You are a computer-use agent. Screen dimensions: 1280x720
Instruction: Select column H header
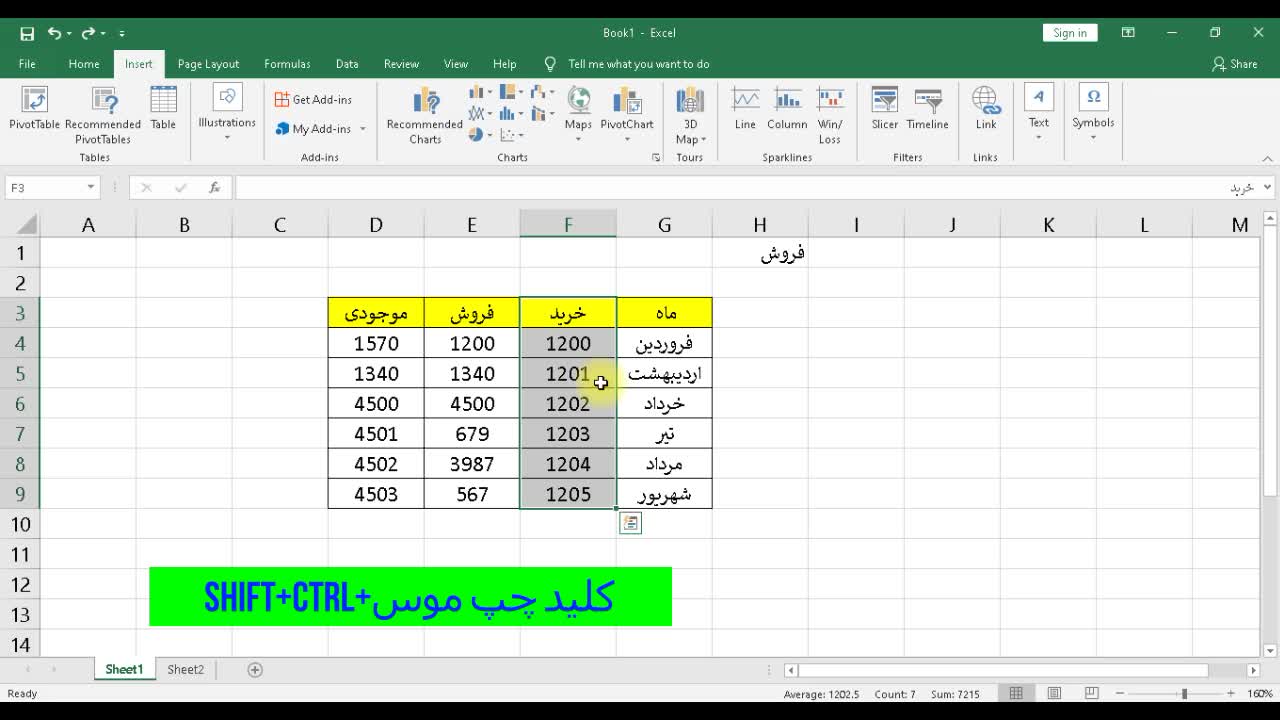pos(760,225)
